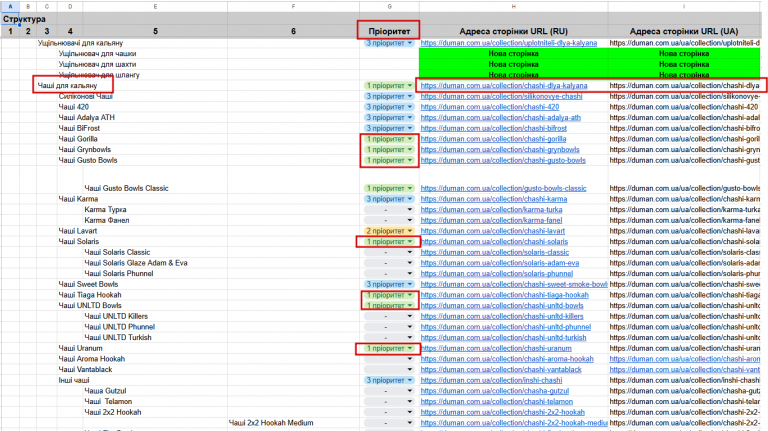Select the cell Ущільнювач для шахти
The image size is (768, 431).
[x=97, y=65]
